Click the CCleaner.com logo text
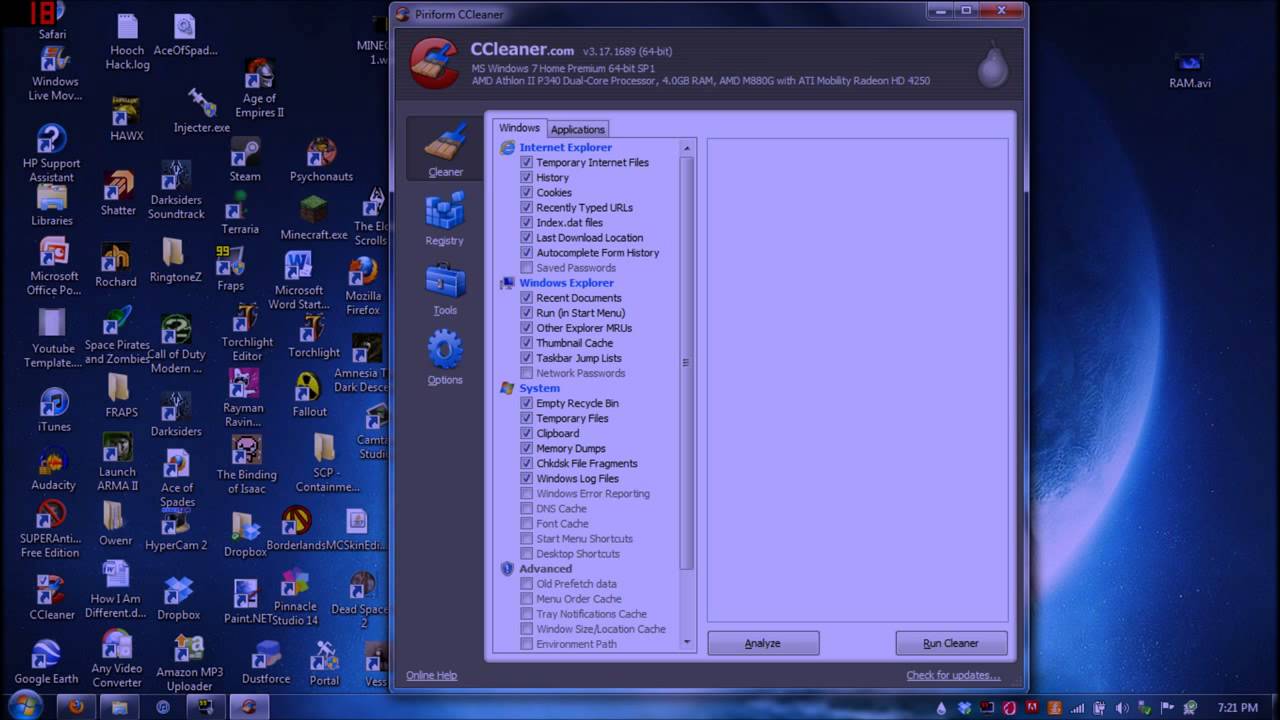Screen dimensions: 1280x720 click(x=522, y=49)
